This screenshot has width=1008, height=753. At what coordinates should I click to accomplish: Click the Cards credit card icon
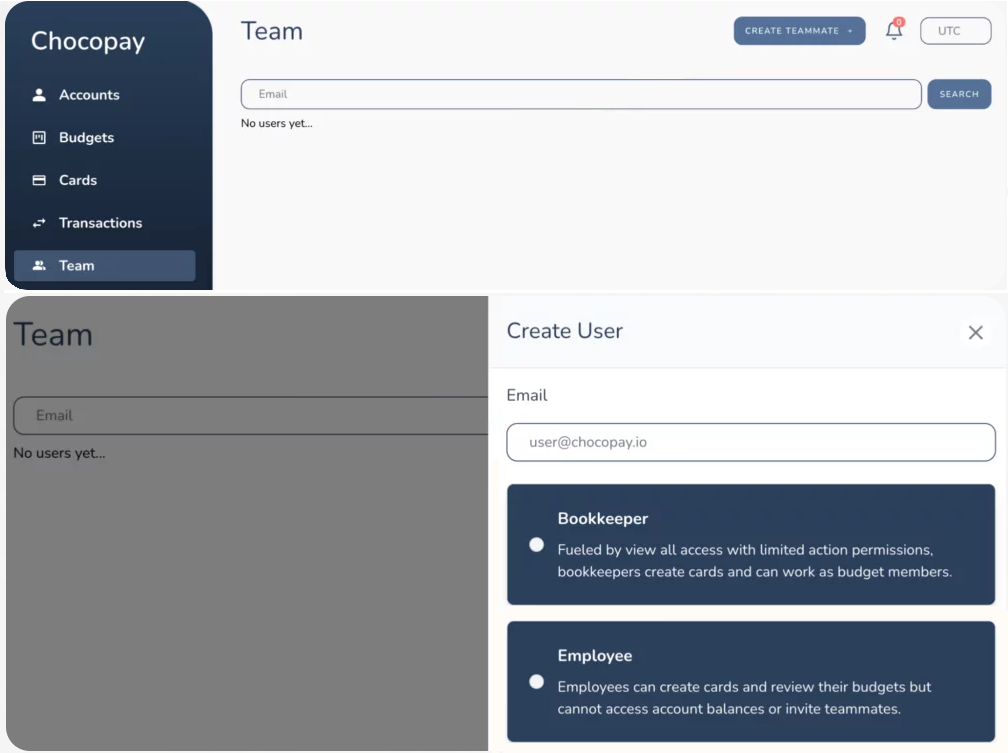click(39, 181)
